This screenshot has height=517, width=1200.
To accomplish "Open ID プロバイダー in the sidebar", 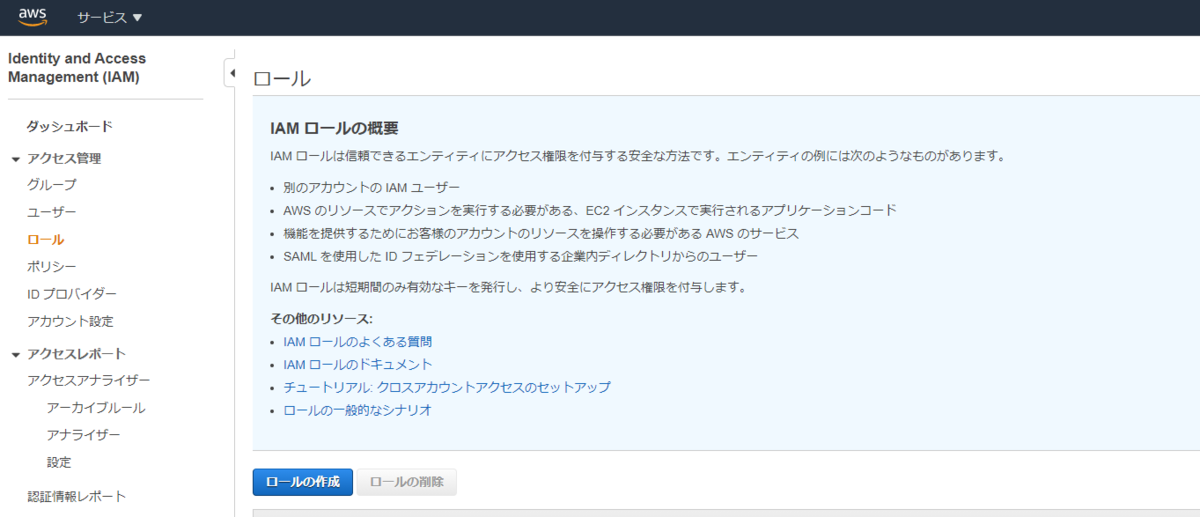I will (72, 294).
